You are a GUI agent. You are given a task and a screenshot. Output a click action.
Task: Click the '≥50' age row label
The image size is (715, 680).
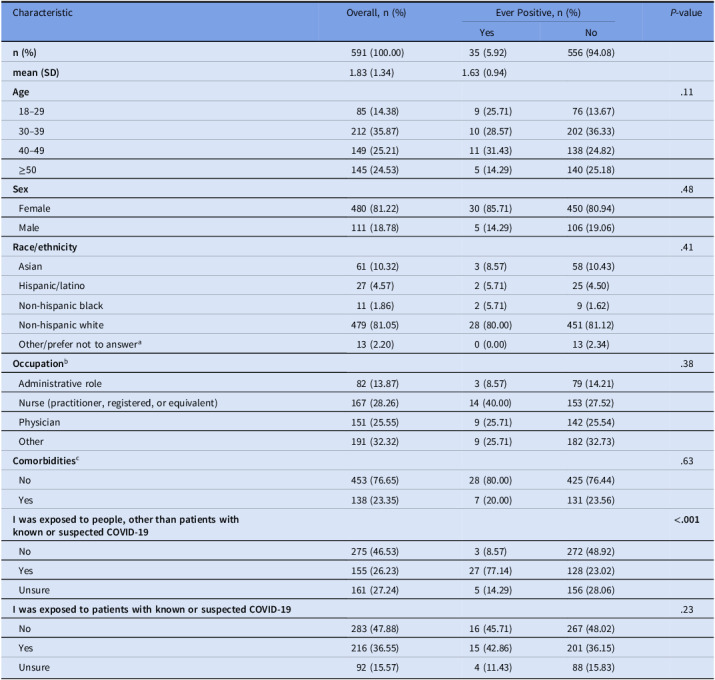click(x=27, y=170)
